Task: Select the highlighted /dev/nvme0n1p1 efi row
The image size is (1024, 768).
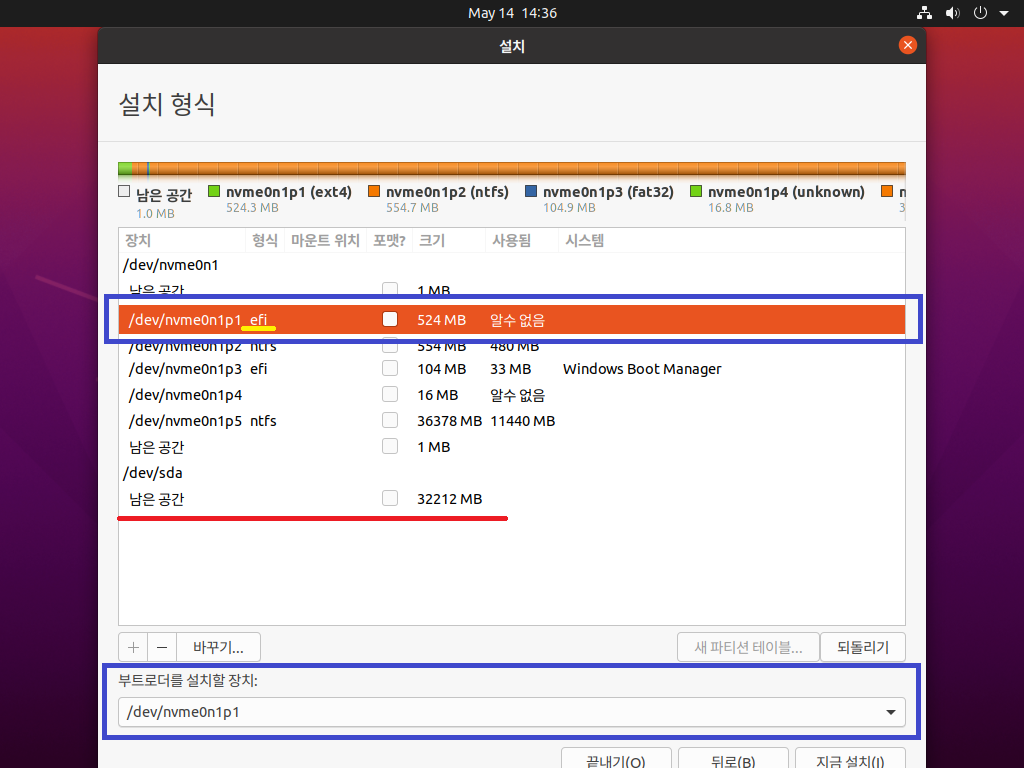Action: pyautogui.click(x=511, y=320)
